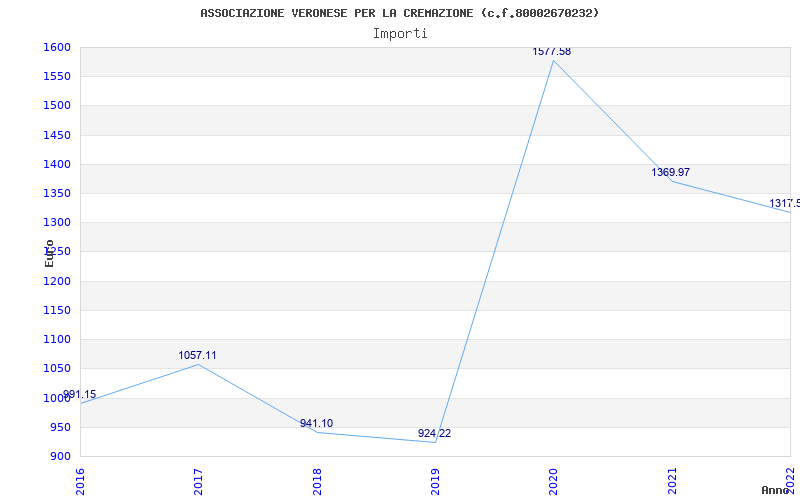
Task: Click the x-axis year 2017
Action: [198, 482]
